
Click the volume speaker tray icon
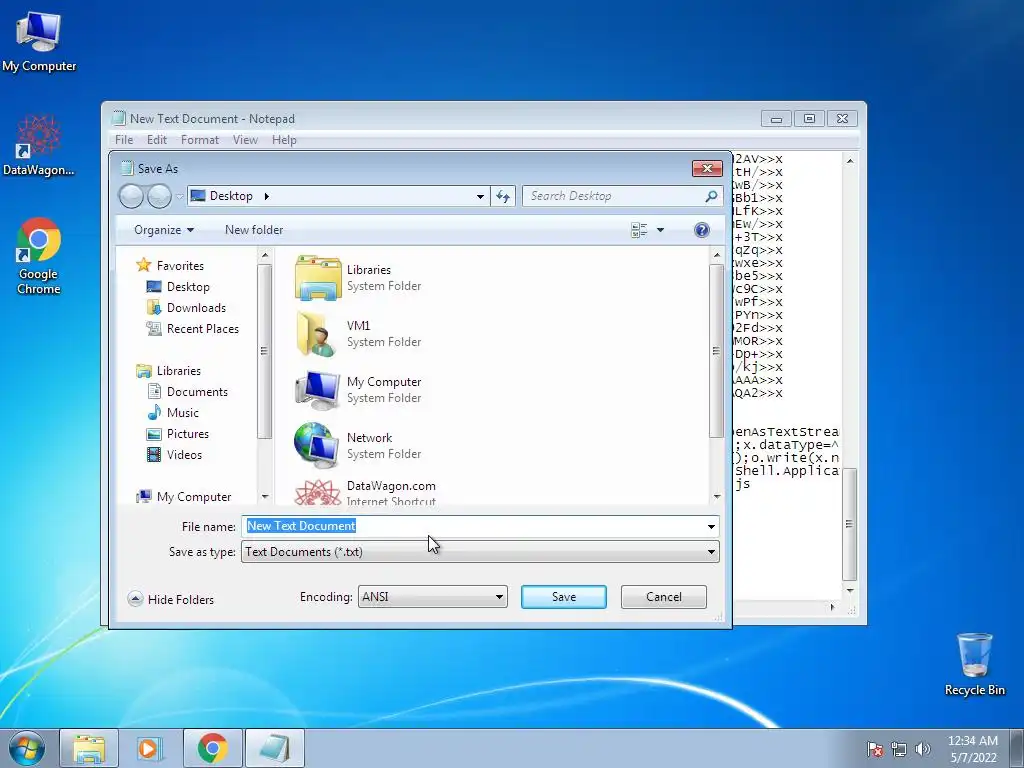click(923, 749)
